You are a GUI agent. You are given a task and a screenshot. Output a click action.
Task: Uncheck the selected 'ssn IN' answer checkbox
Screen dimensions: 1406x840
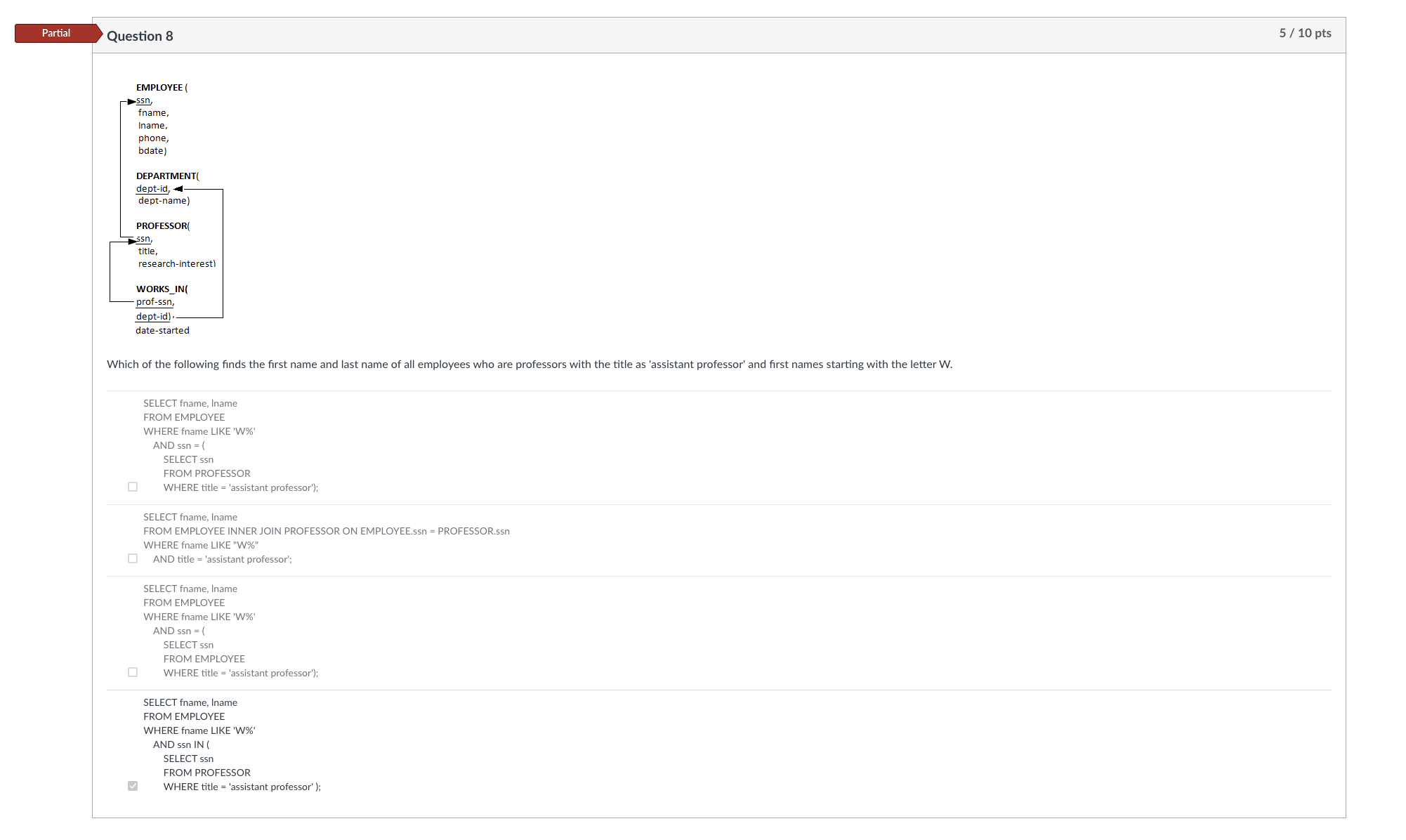pyautogui.click(x=133, y=786)
